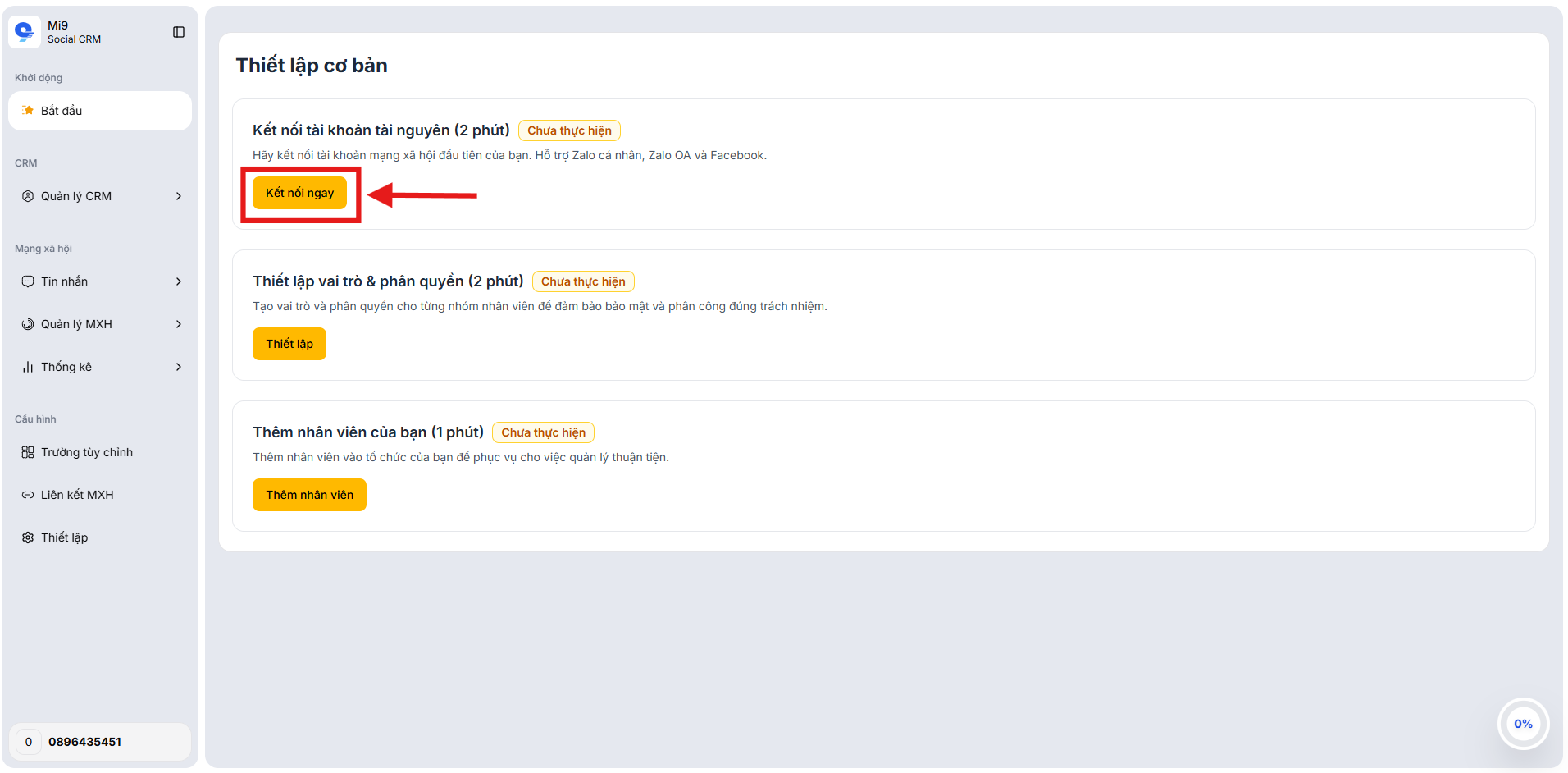Screen dimensions: 1568x773
Task: Select Trường tùy chỉnh in the sidebar
Action: (87, 452)
